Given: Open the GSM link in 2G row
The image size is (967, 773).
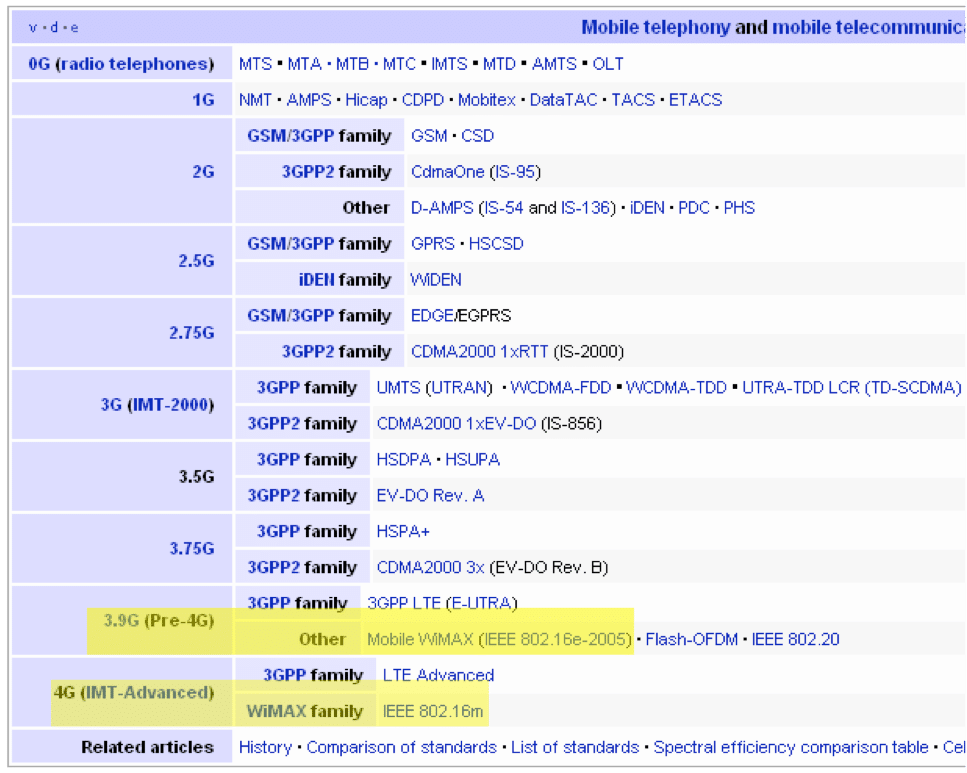Looking at the screenshot, I should pos(429,135).
